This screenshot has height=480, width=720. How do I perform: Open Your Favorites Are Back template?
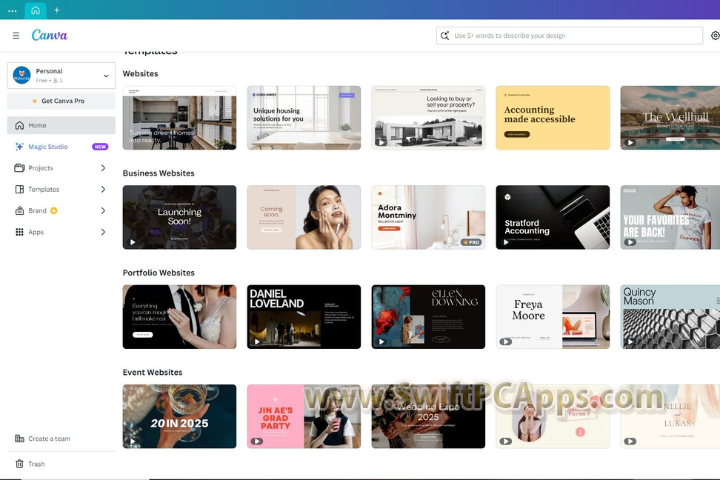tap(670, 217)
